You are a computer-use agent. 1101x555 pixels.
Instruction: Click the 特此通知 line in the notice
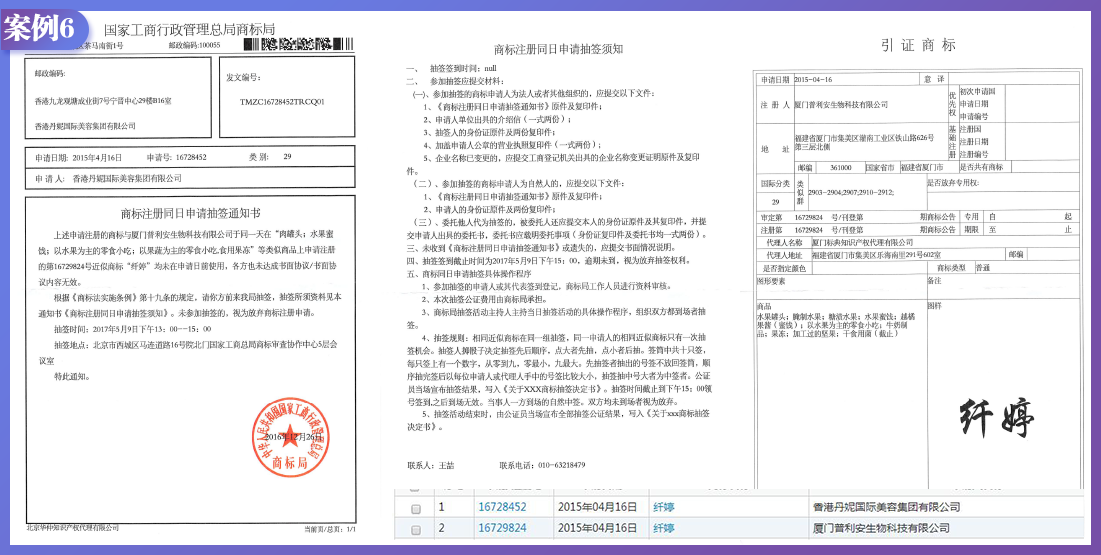[x=71, y=377]
